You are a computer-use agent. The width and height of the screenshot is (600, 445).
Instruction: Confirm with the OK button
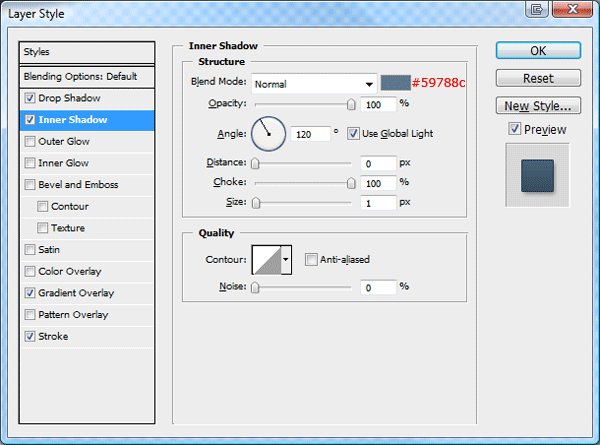point(538,51)
